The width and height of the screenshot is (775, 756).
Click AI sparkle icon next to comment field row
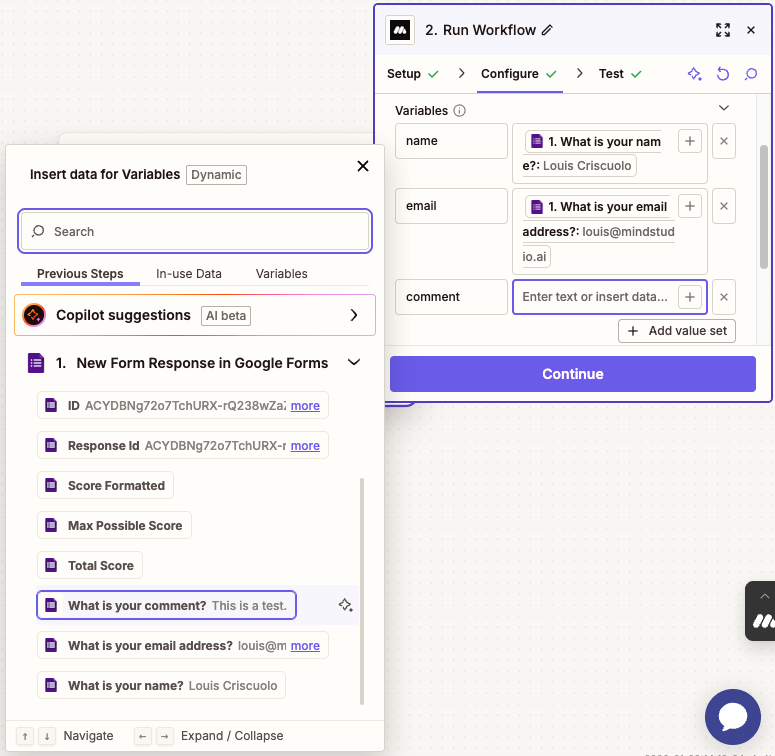pyautogui.click(x=345, y=605)
